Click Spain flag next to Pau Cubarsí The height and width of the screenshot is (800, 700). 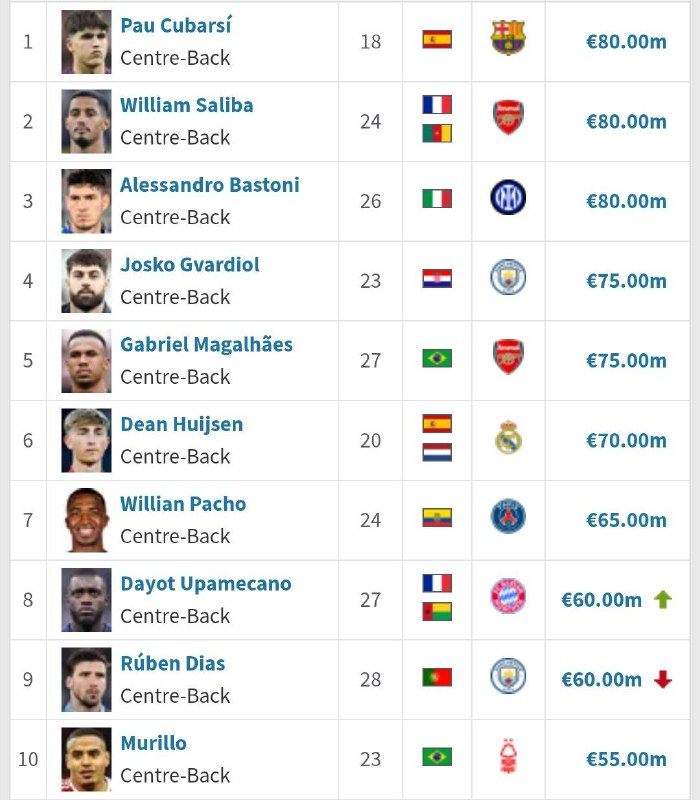coord(437,40)
